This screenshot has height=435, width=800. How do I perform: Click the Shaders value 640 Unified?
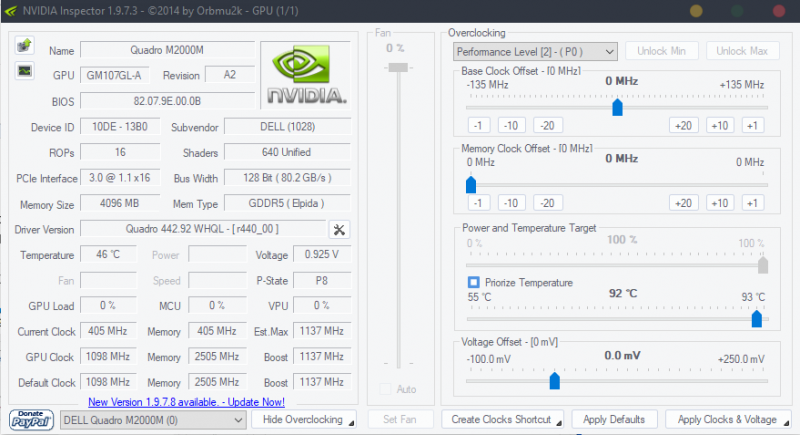pyautogui.click(x=287, y=152)
